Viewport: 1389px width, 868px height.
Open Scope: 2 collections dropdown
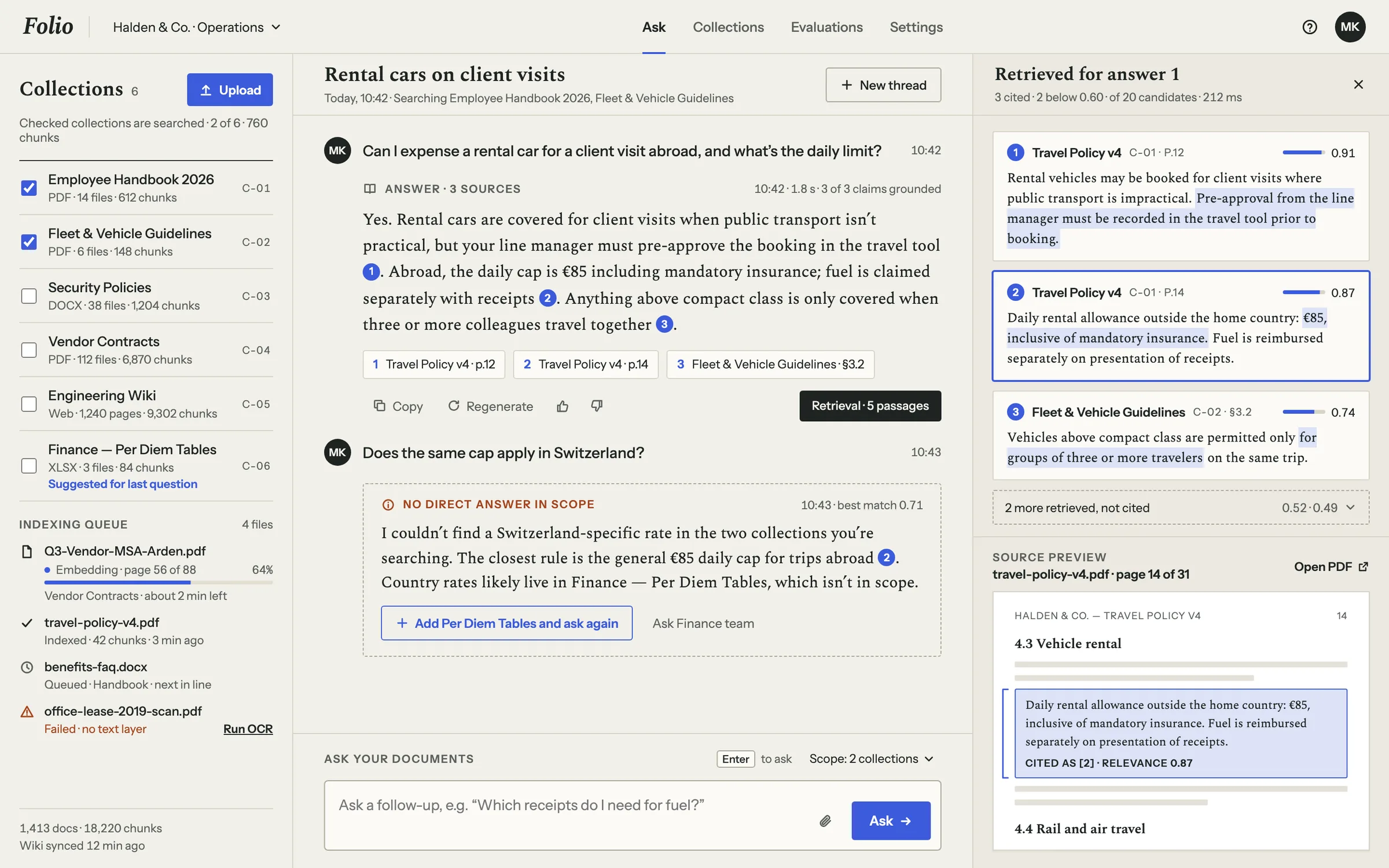[x=872, y=759]
